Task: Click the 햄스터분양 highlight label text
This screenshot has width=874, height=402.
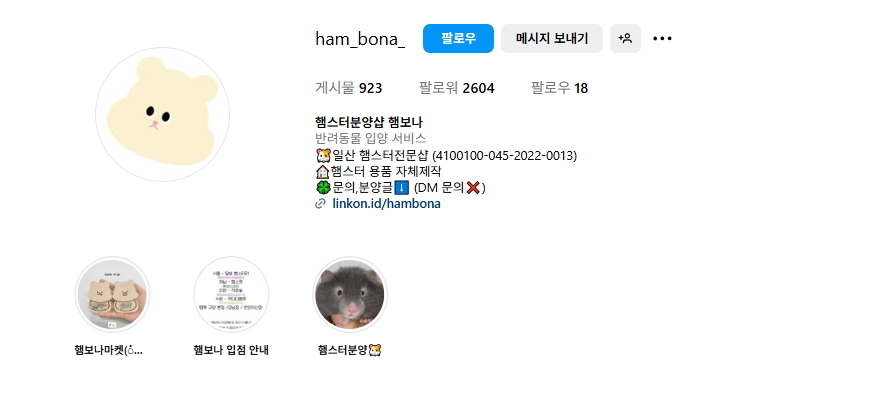Action: pyautogui.click(x=349, y=350)
